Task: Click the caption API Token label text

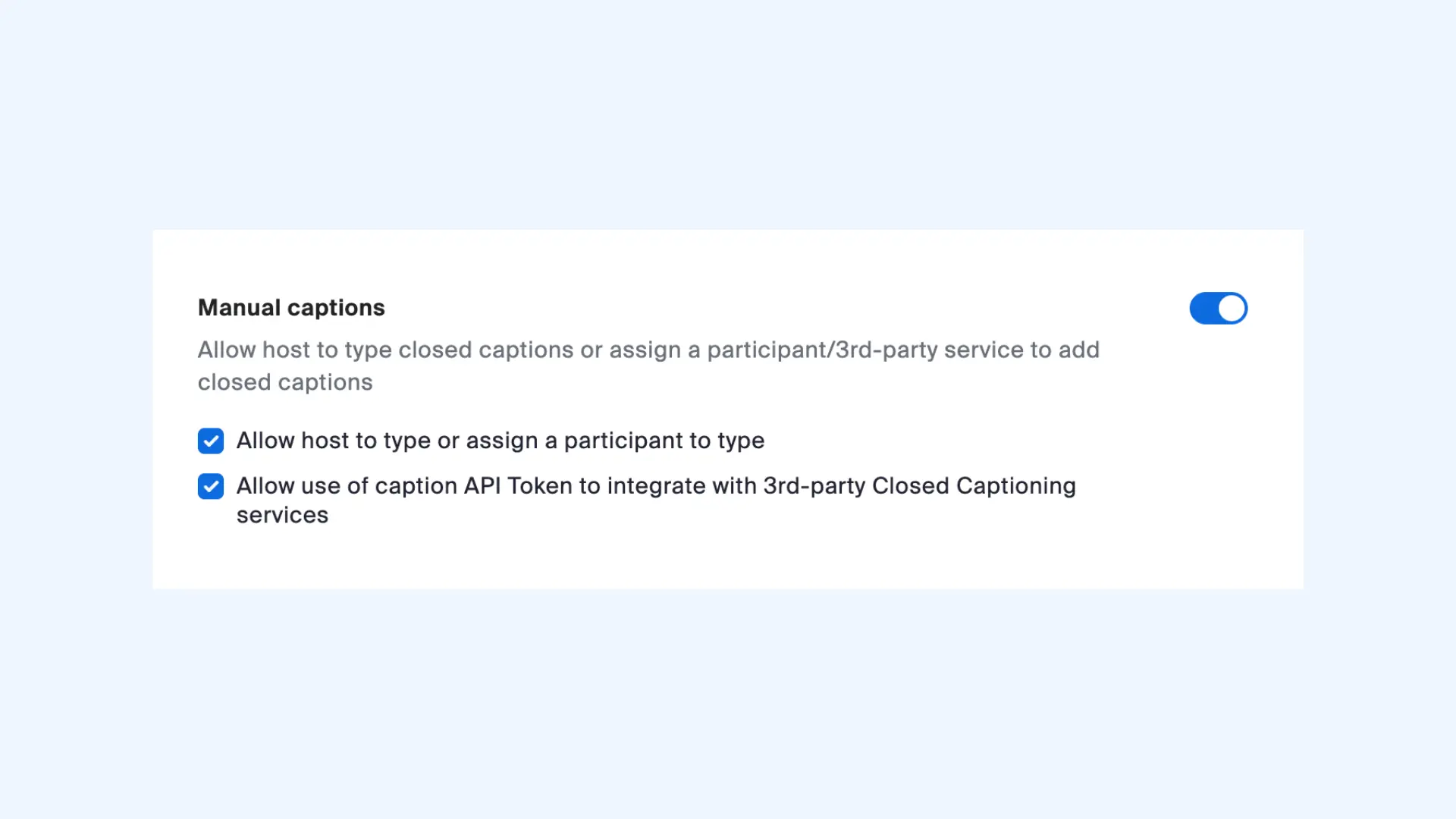Action: (x=656, y=485)
